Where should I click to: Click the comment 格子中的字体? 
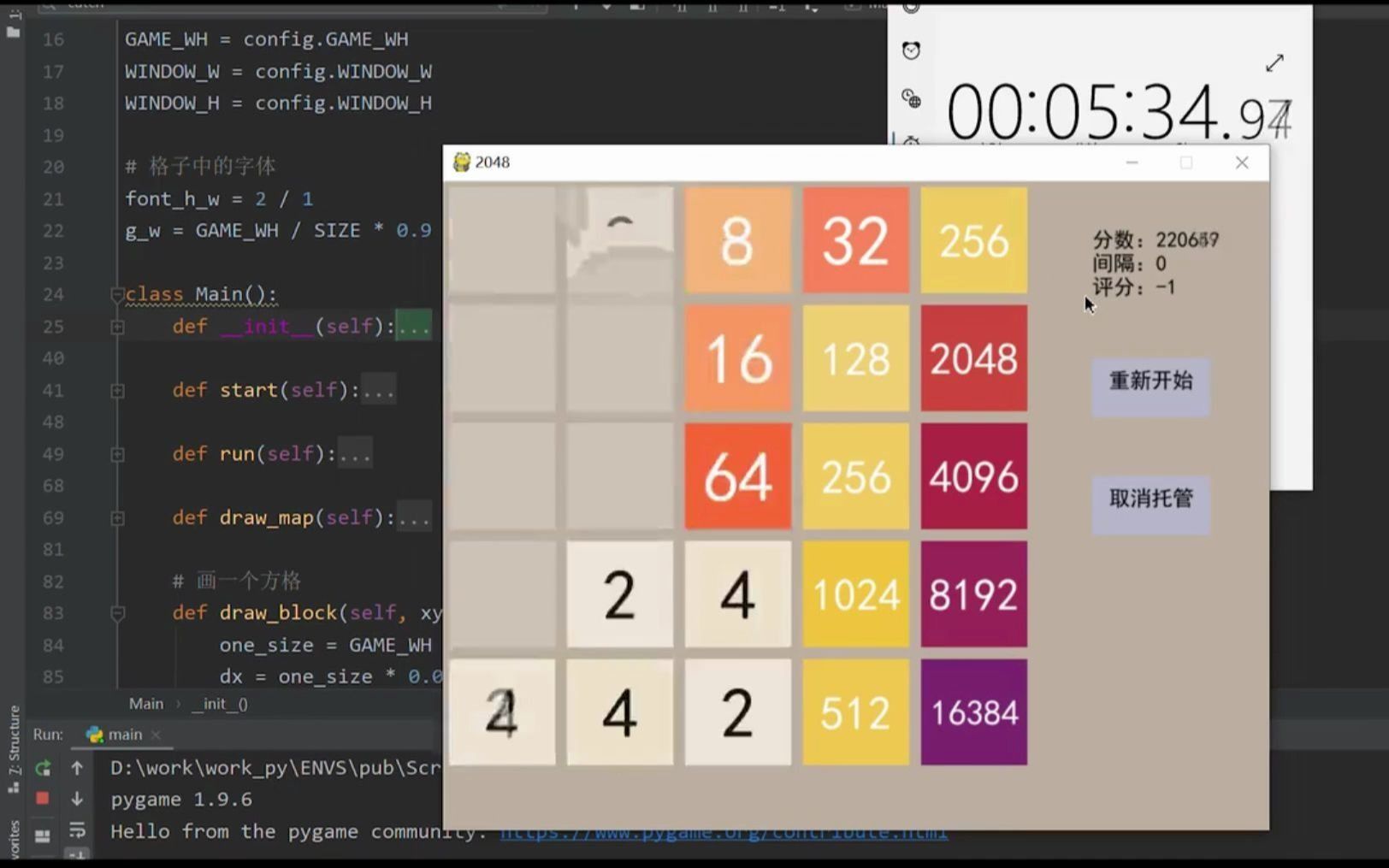click(x=212, y=166)
